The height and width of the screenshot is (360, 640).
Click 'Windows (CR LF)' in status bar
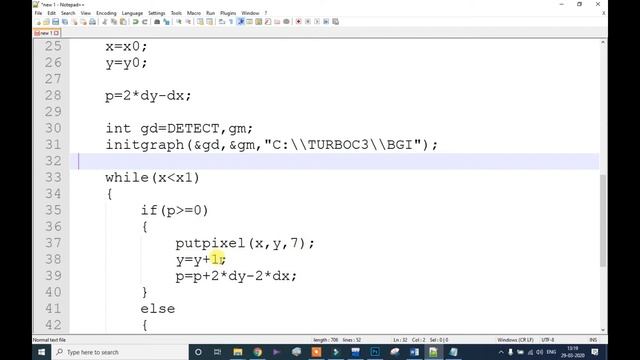pyautogui.click(x=515, y=340)
